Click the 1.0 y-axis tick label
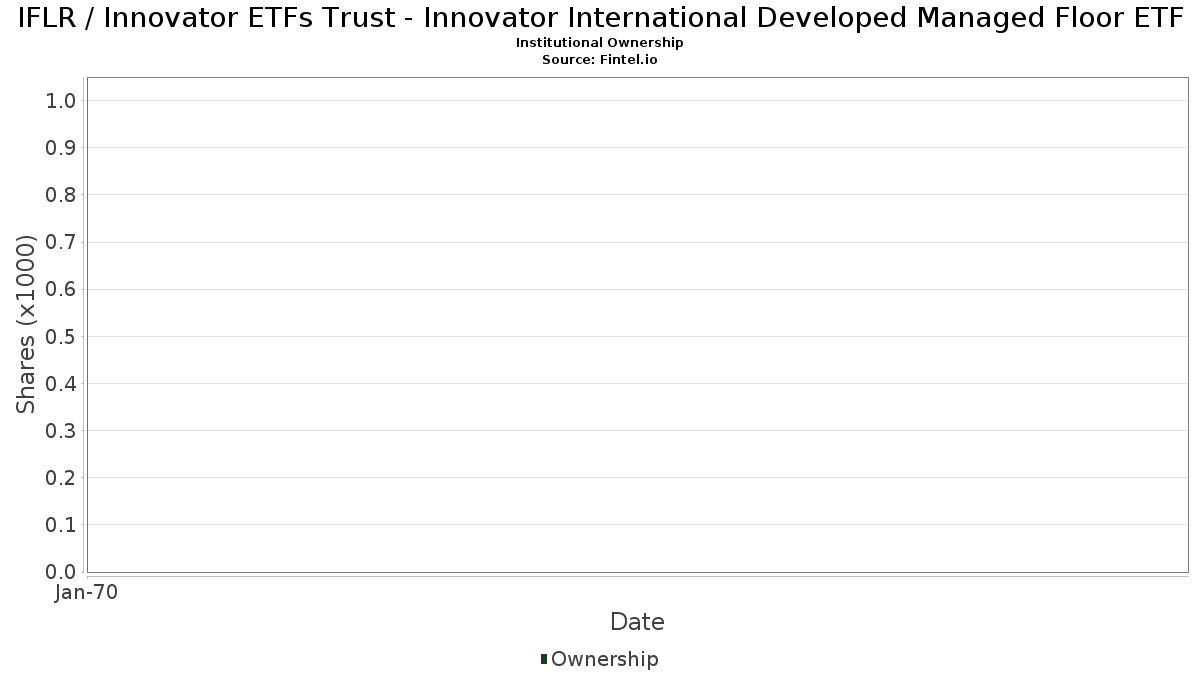 [61, 100]
